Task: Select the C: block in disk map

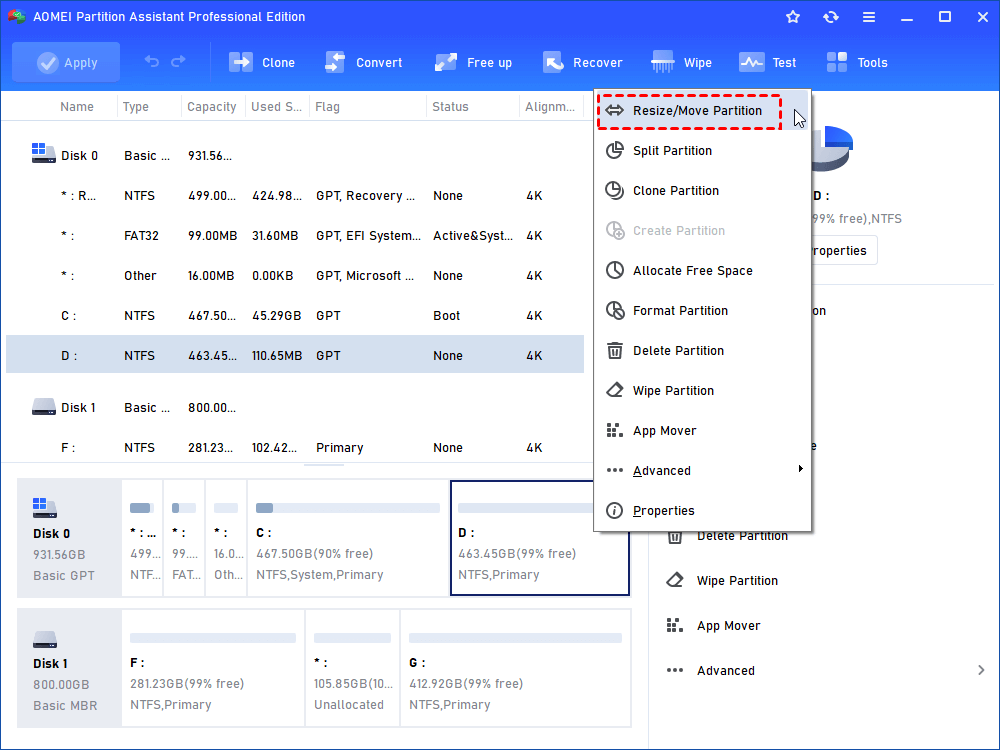Action: pos(348,539)
